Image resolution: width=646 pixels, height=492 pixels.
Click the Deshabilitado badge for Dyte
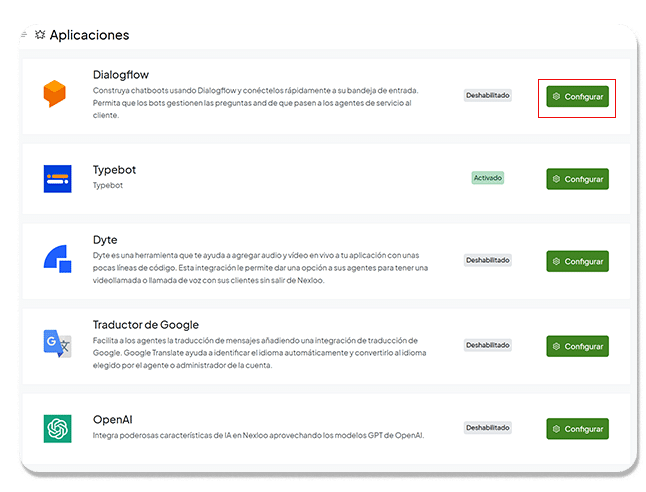(x=488, y=260)
